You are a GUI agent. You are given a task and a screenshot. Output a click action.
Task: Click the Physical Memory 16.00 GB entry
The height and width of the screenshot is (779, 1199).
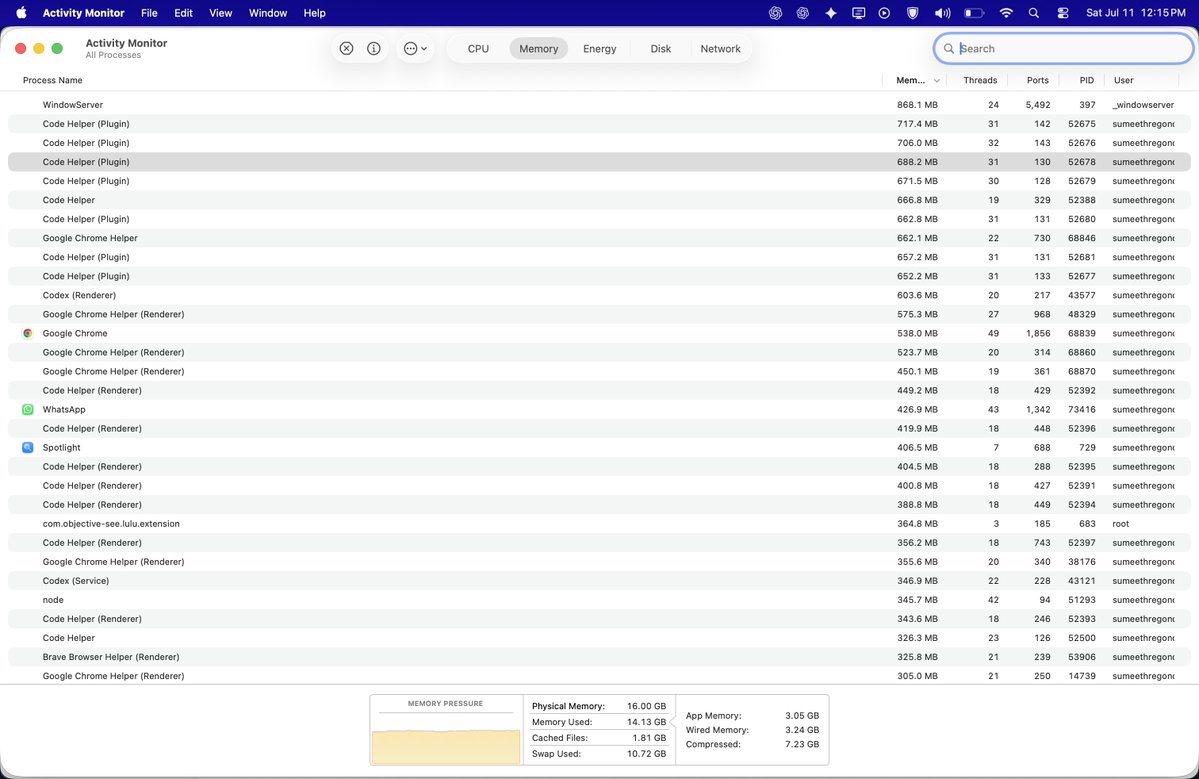point(599,706)
